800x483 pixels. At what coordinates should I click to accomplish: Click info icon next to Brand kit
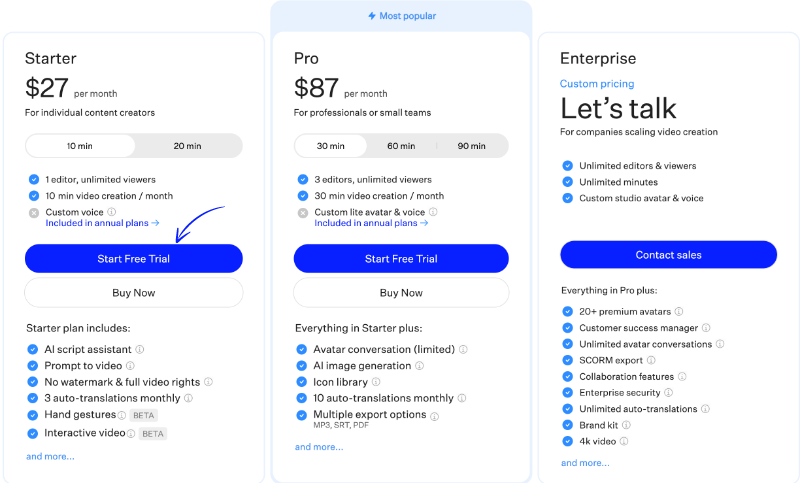pyautogui.click(x=627, y=425)
